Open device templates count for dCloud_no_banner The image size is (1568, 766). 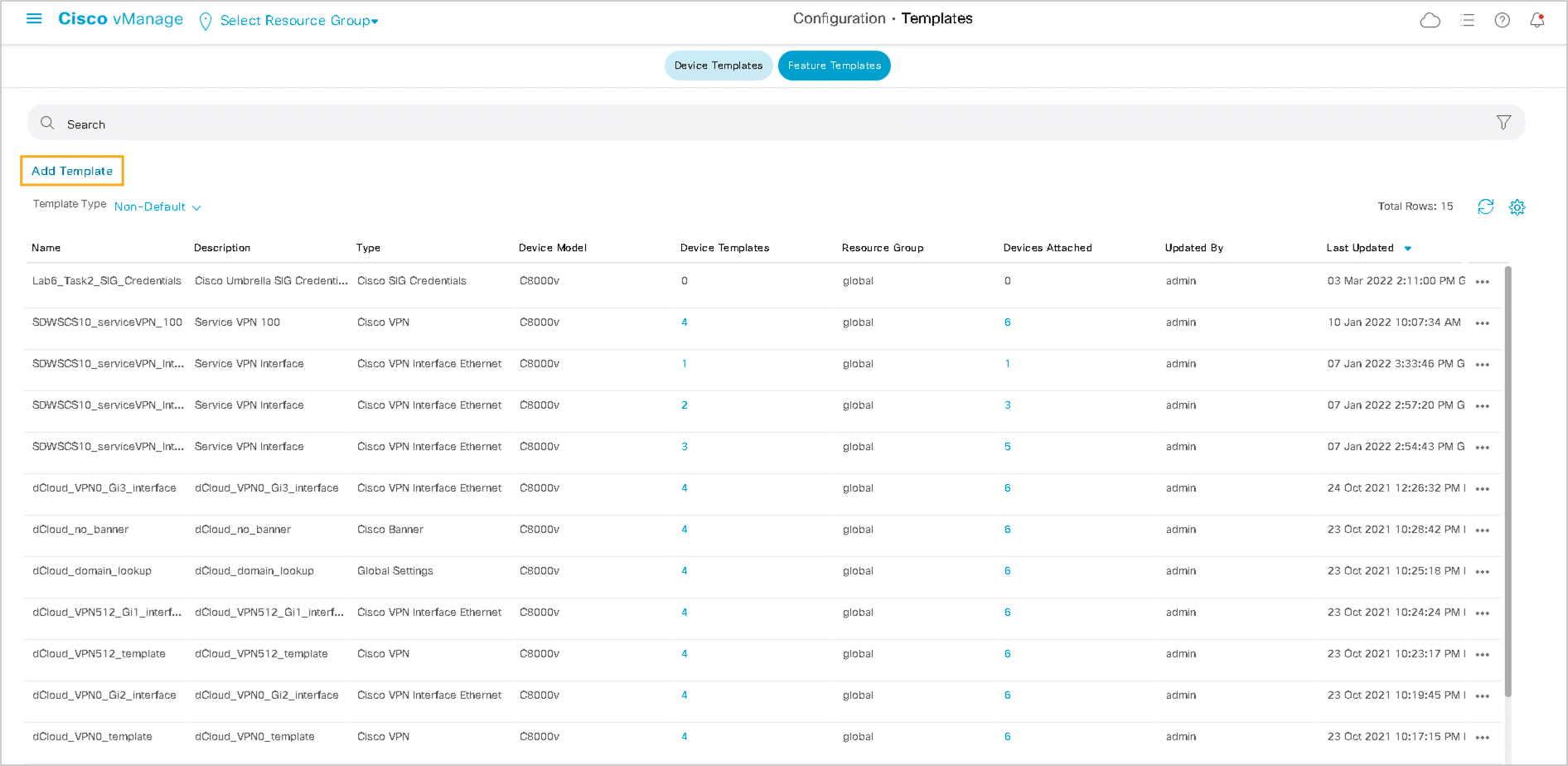pos(685,530)
